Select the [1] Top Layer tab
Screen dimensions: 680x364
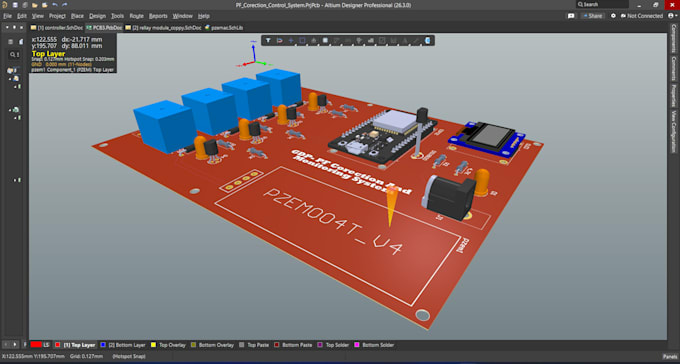75,345
